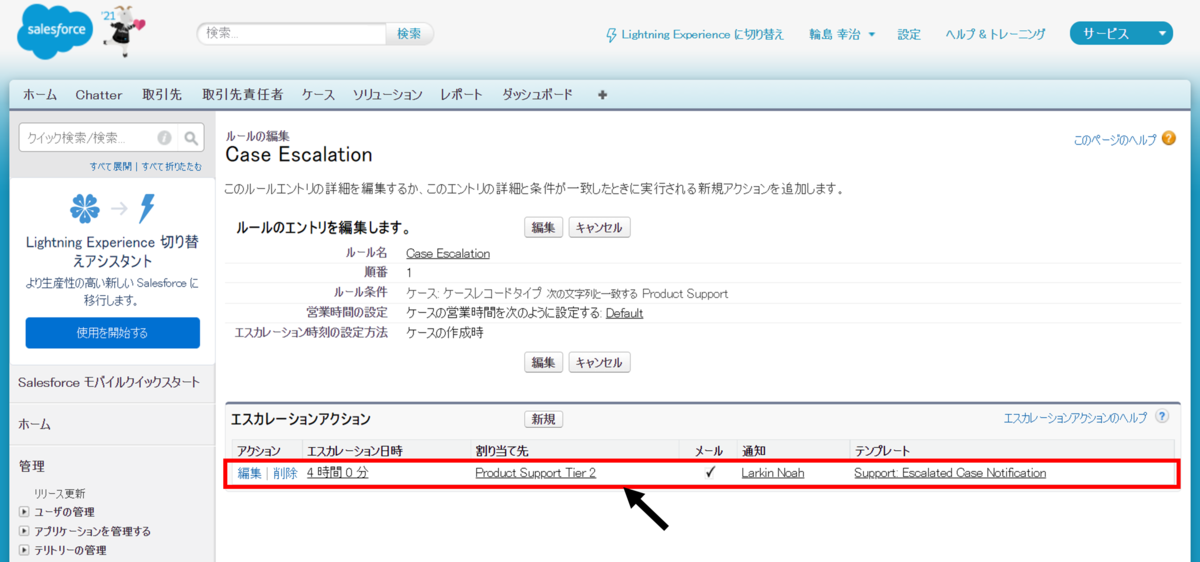Click the top キャンセル button

pyautogui.click(x=600, y=228)
